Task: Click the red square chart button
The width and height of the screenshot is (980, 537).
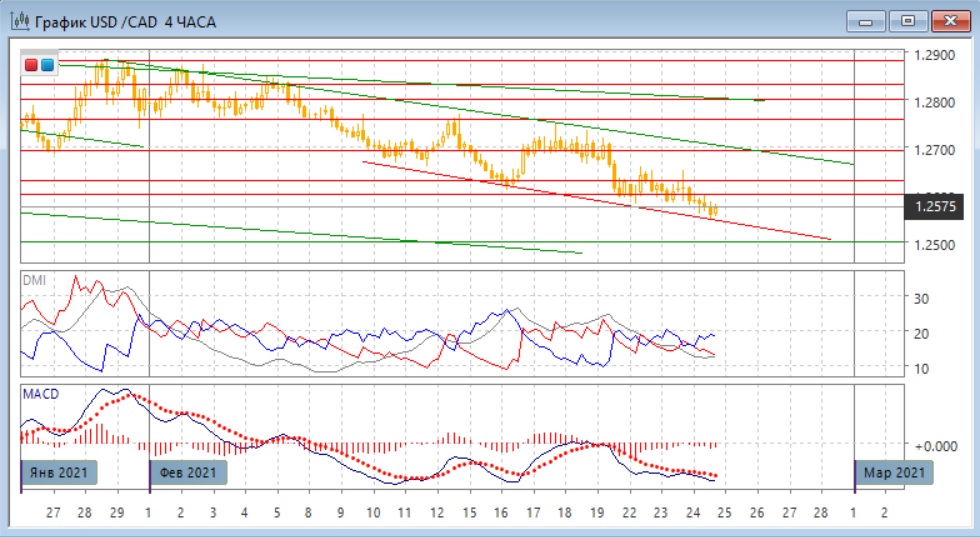Action: click(x=31, y=65)
